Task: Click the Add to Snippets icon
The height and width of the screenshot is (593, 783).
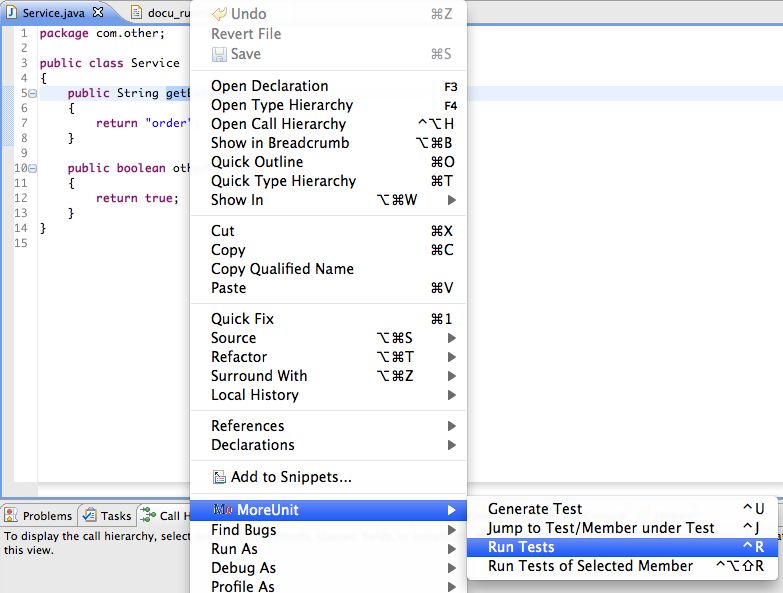Action: click(x=219, y=477)
